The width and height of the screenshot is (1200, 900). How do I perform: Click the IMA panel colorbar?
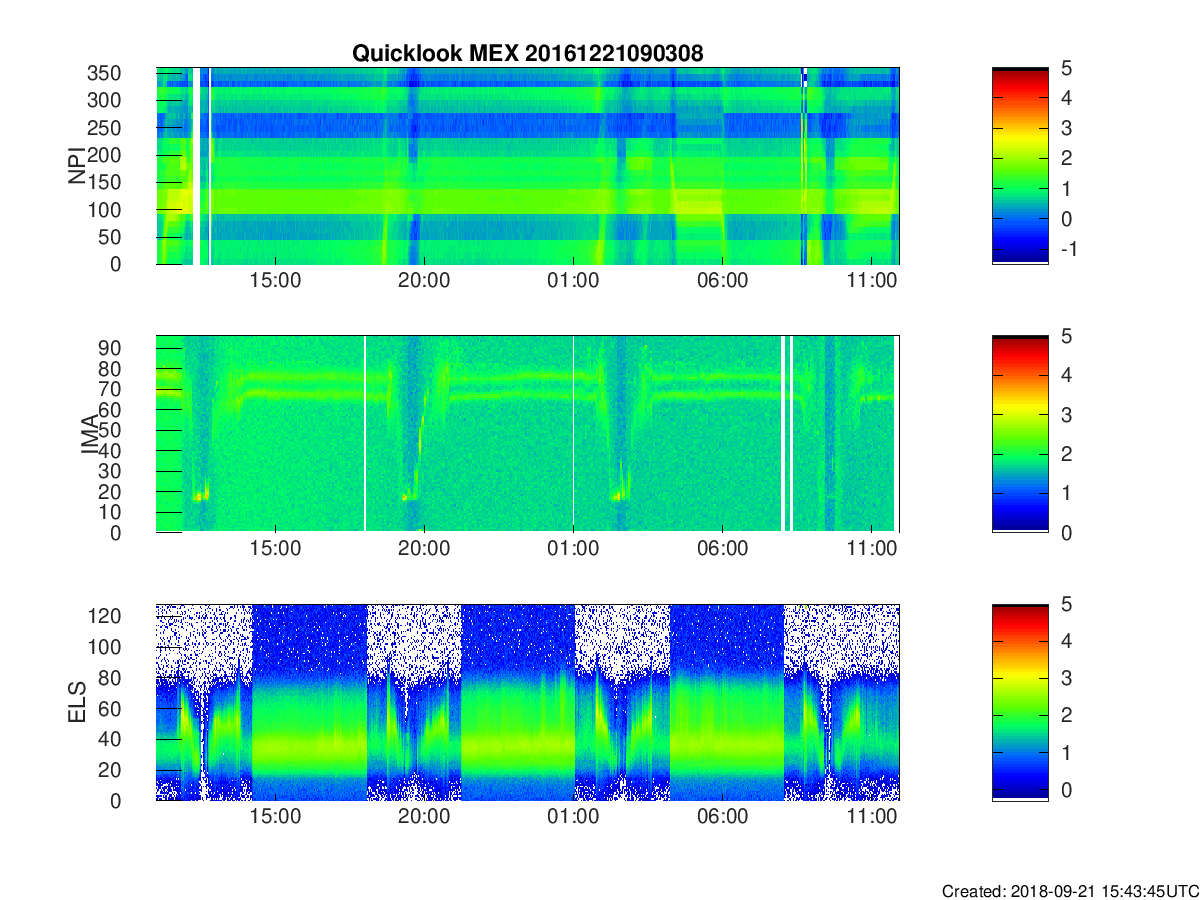click(x=1020, y=434)
